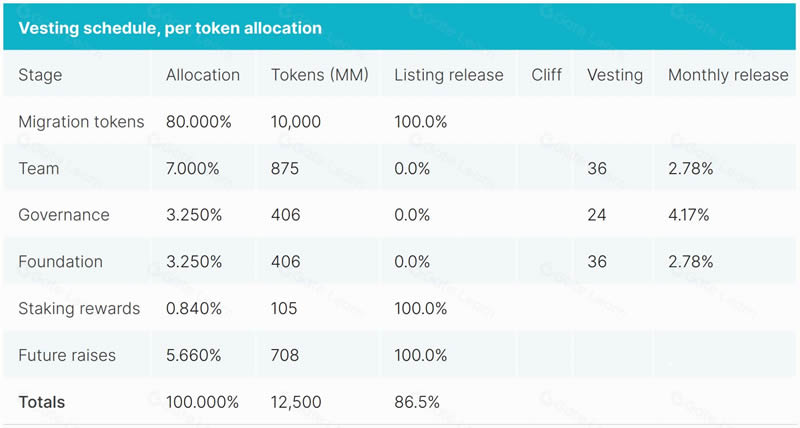Click the 12,500 total tokens cell
Viewport: 800px width, 428px height.
[296, 402]
